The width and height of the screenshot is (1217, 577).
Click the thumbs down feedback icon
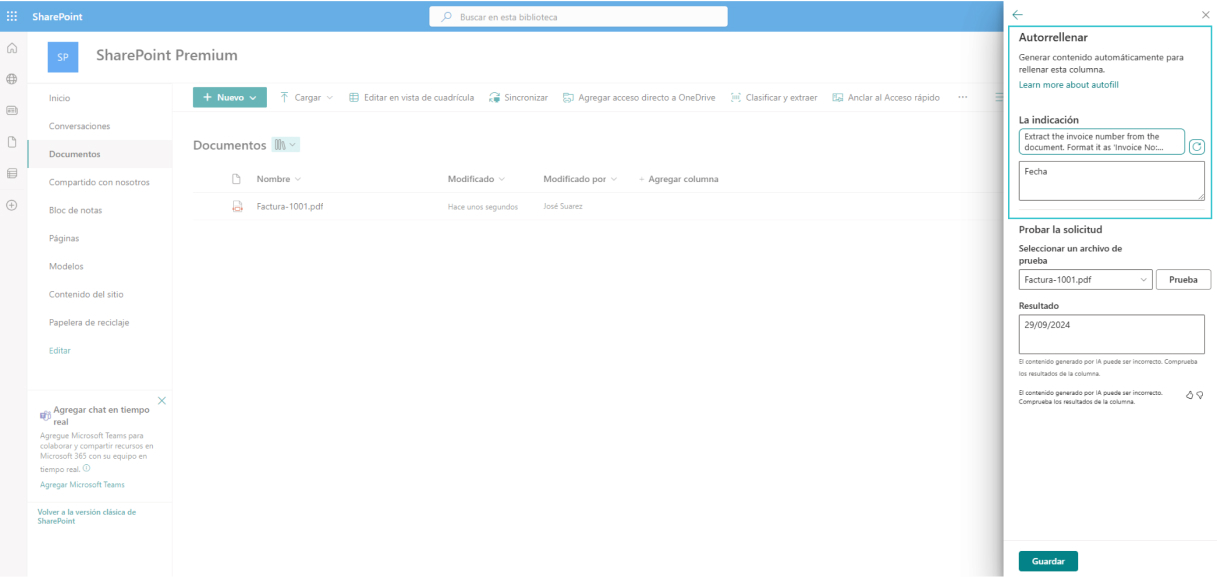pyautogui.click(x=1200, y=395)
